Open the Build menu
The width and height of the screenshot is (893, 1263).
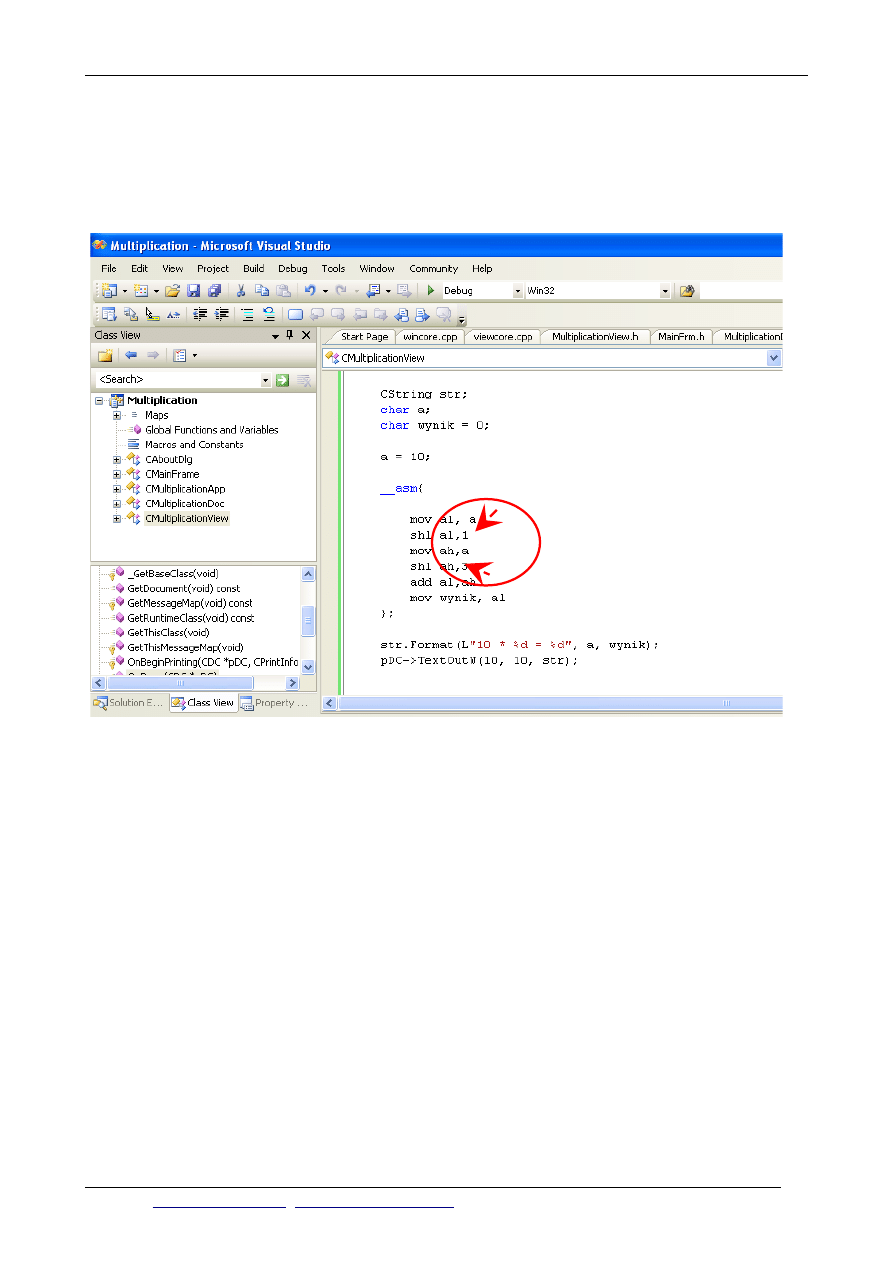254,268
